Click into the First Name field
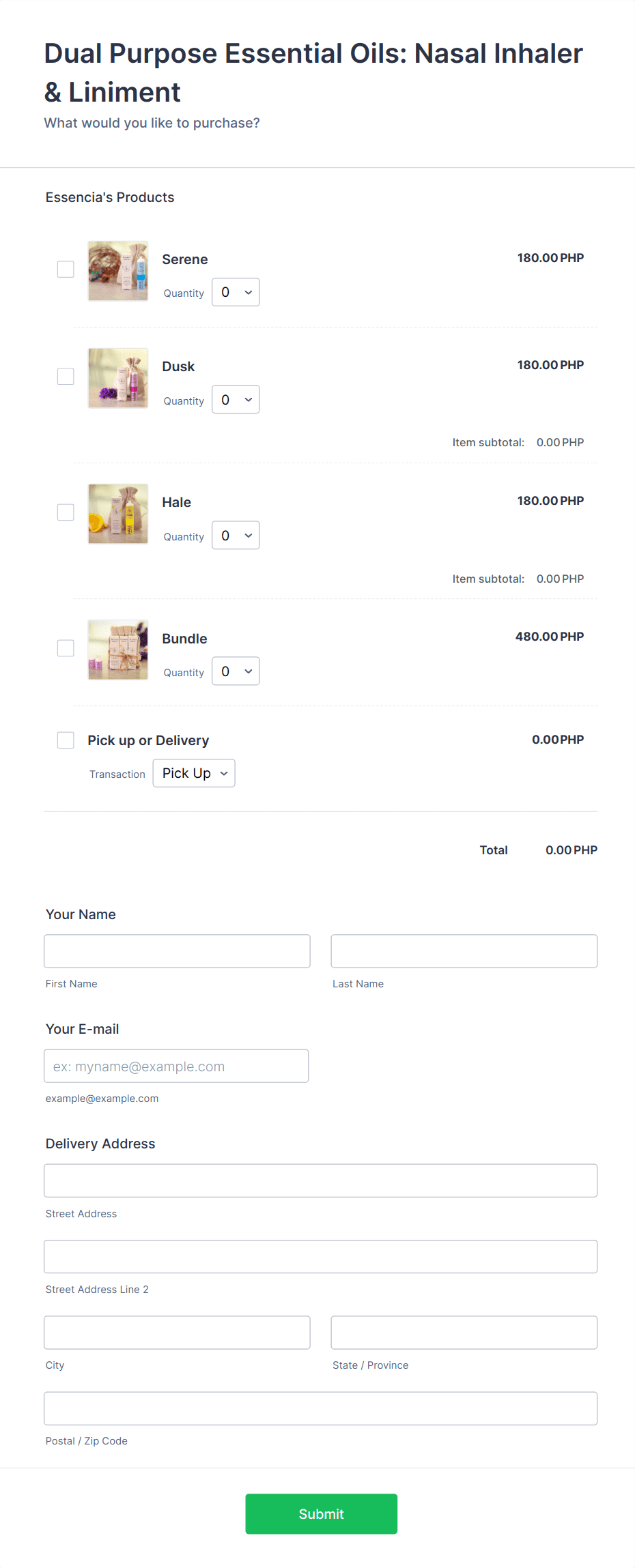 point(177,950)
